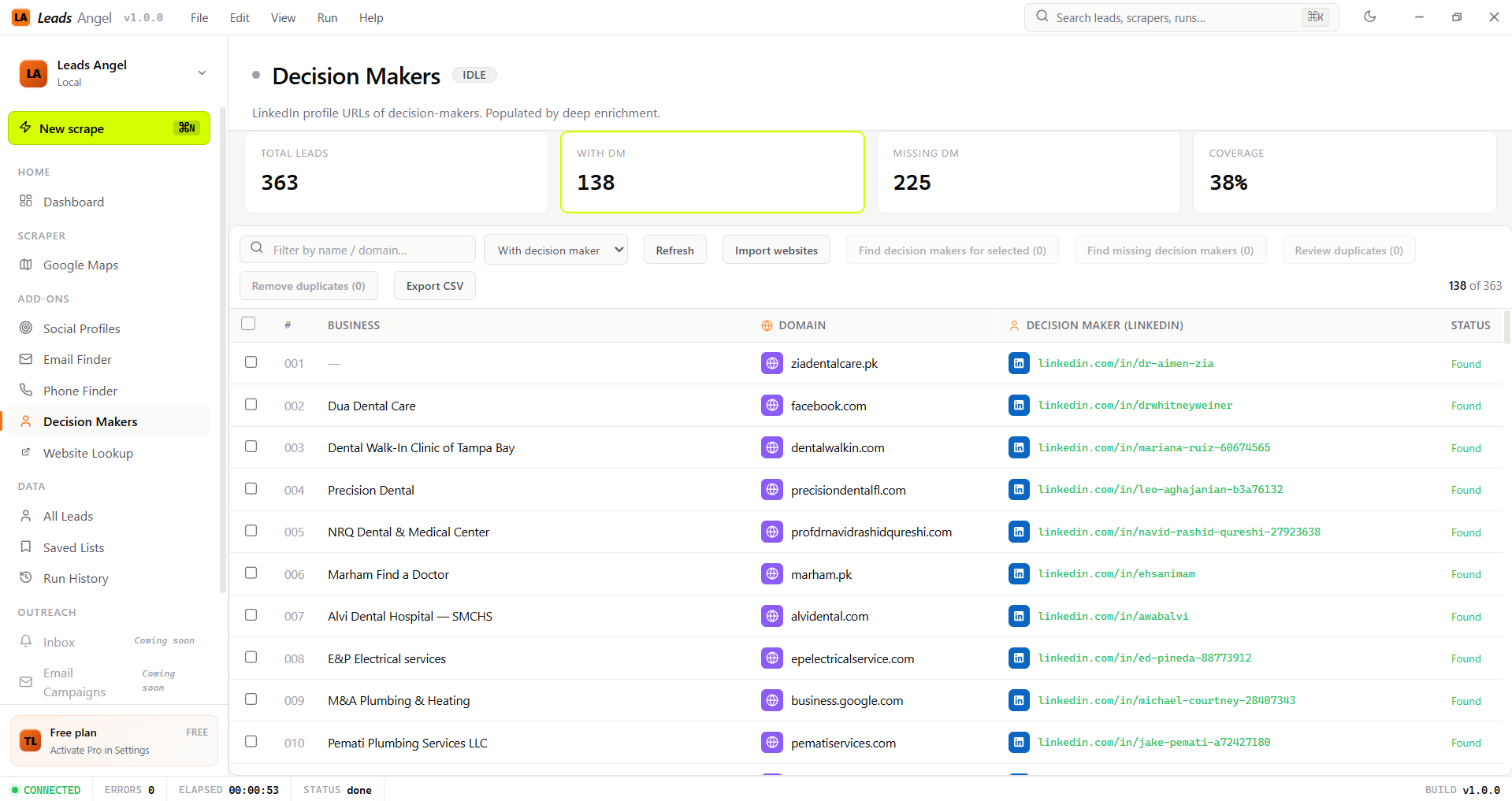The image size is (1512, 801).
Task: Select Marham Find a Doctor checkbox
Action: tap(251, 573)
